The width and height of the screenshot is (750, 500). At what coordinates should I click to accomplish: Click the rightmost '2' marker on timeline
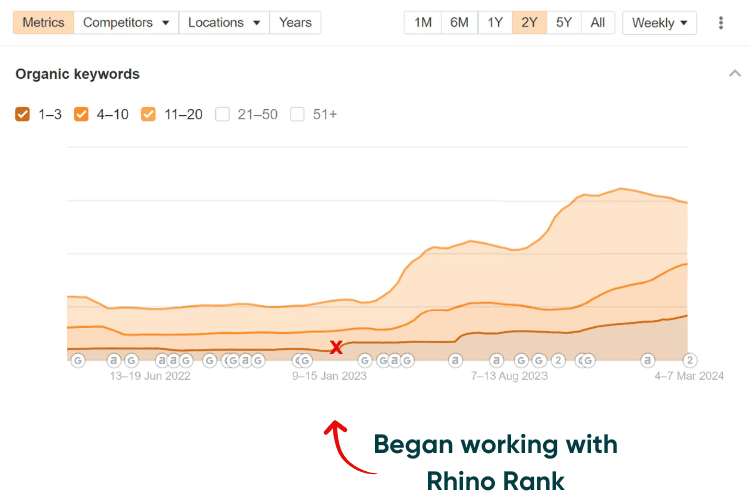click(689, 360)
